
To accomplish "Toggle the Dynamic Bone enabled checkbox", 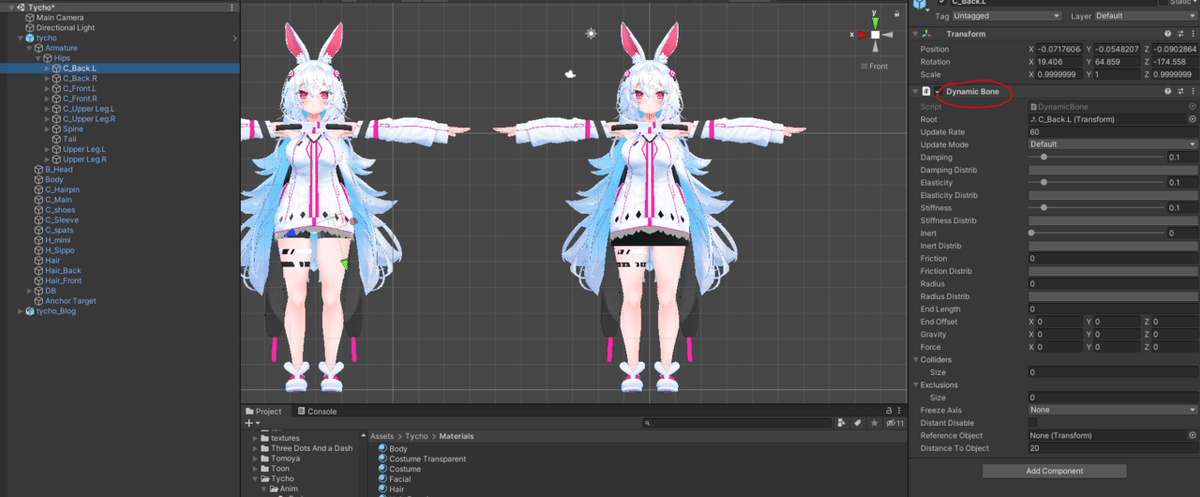I will tap(939, 91).
